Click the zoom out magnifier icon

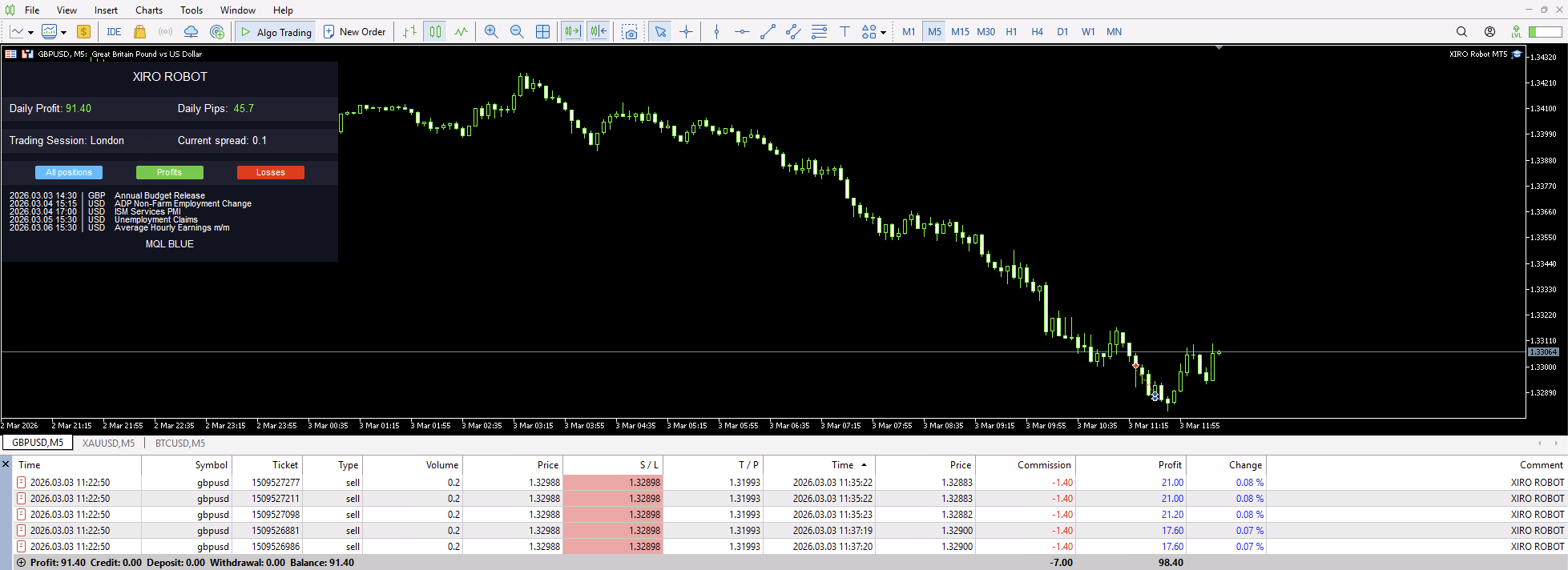click(x=517, y=32)
